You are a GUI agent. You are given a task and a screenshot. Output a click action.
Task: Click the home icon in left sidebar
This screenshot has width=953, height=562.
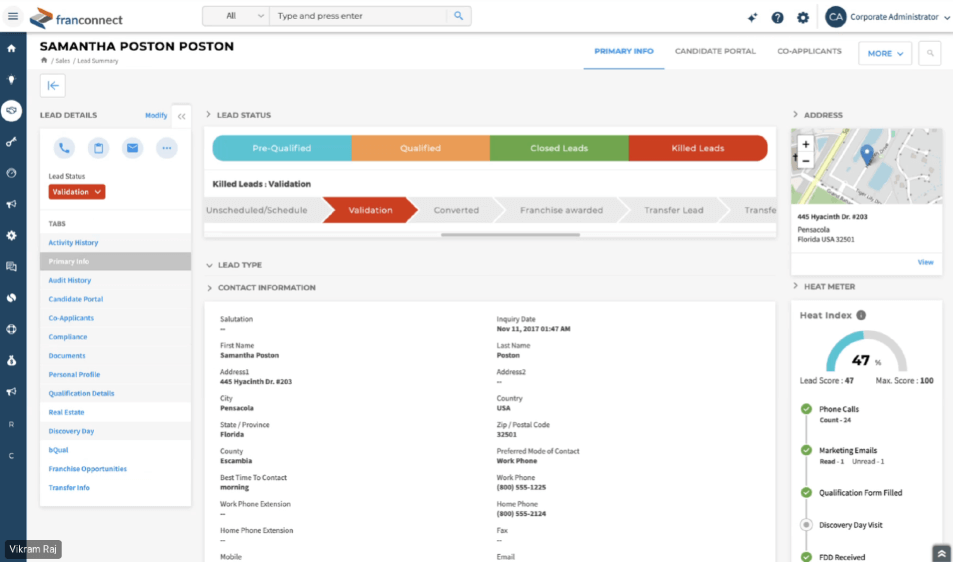pyautogui.click(x=12, y=48)
